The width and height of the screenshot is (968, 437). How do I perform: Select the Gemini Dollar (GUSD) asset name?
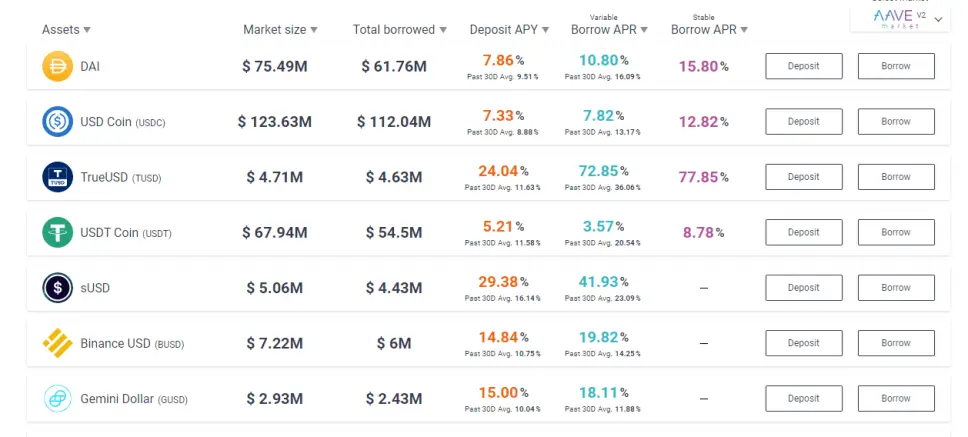click(134, 399)
